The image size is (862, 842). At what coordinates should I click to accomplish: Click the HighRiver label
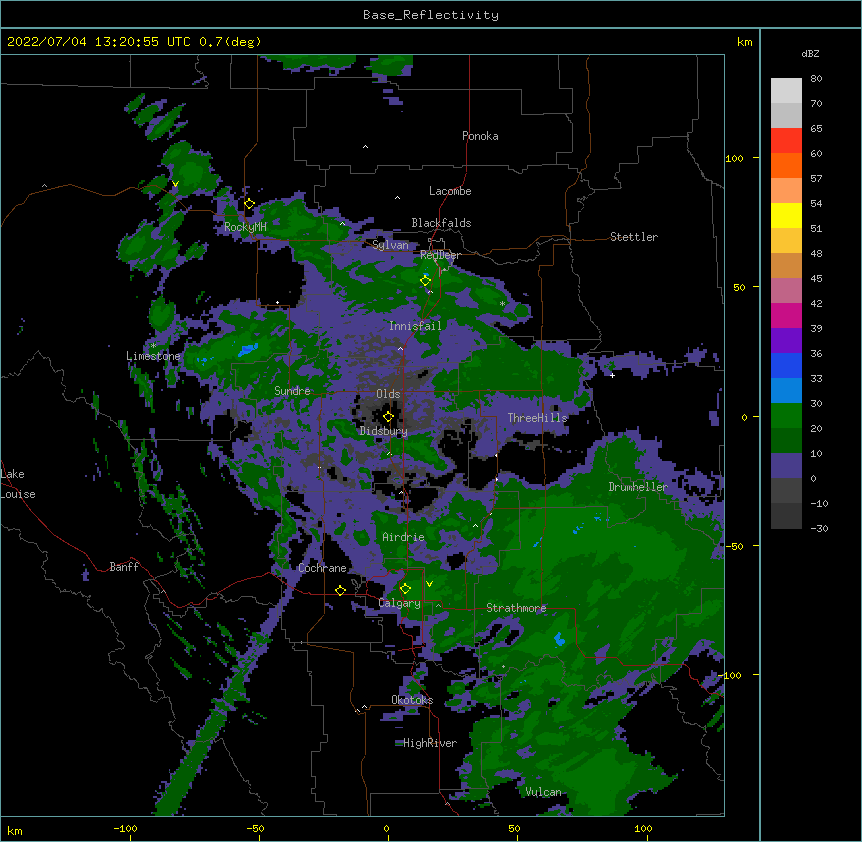click(430, 743)
